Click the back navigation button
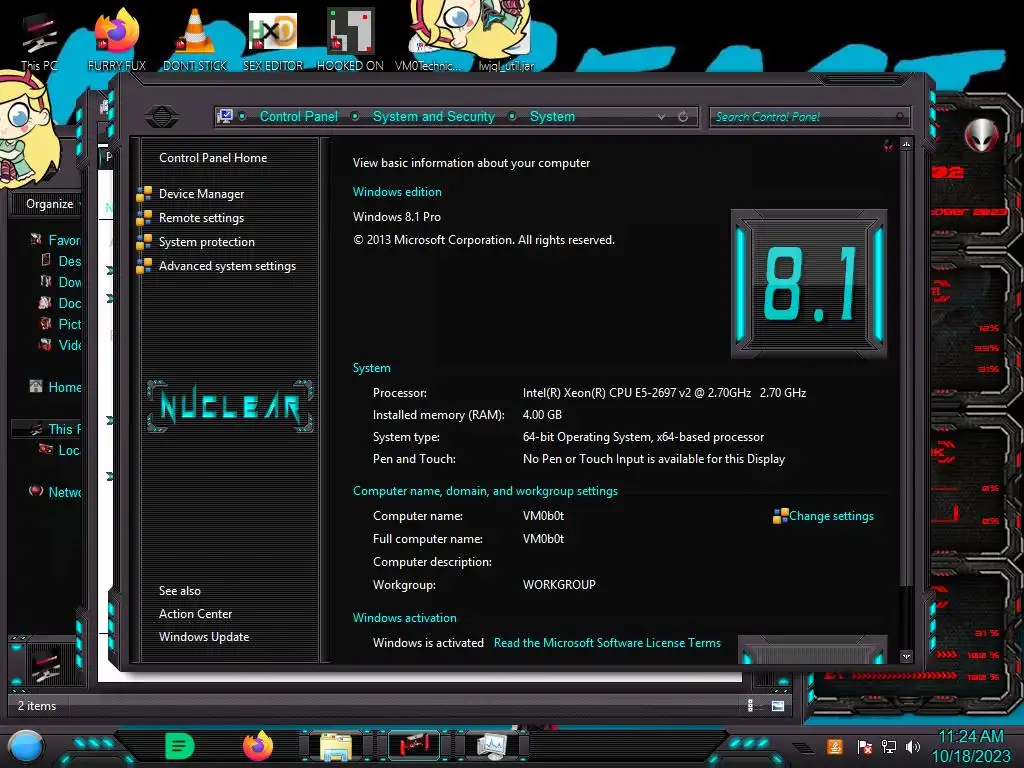Viewport: 1024px width, 768px height. point(162,117)
